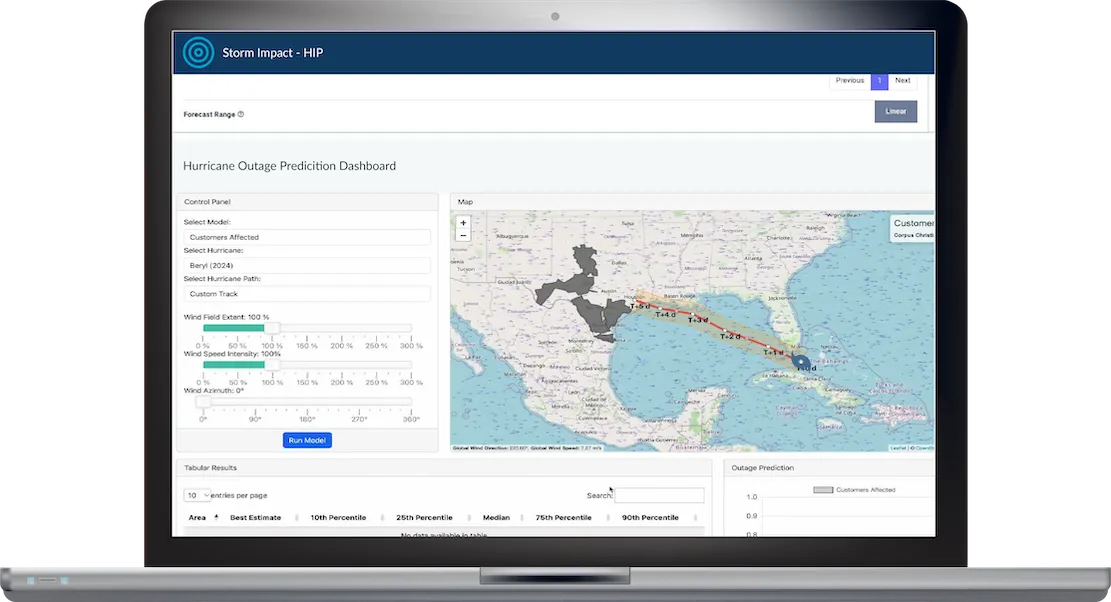Click the Linear button
This screenshot has height=602, width=1111.
click(895, 111)
